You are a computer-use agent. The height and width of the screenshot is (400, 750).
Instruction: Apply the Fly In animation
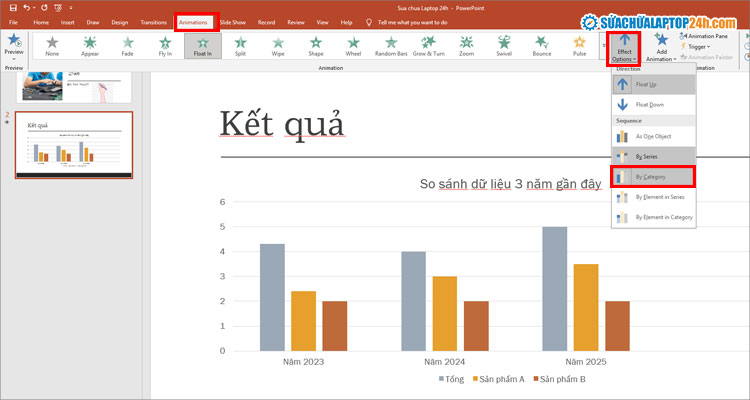pos(165,46)
